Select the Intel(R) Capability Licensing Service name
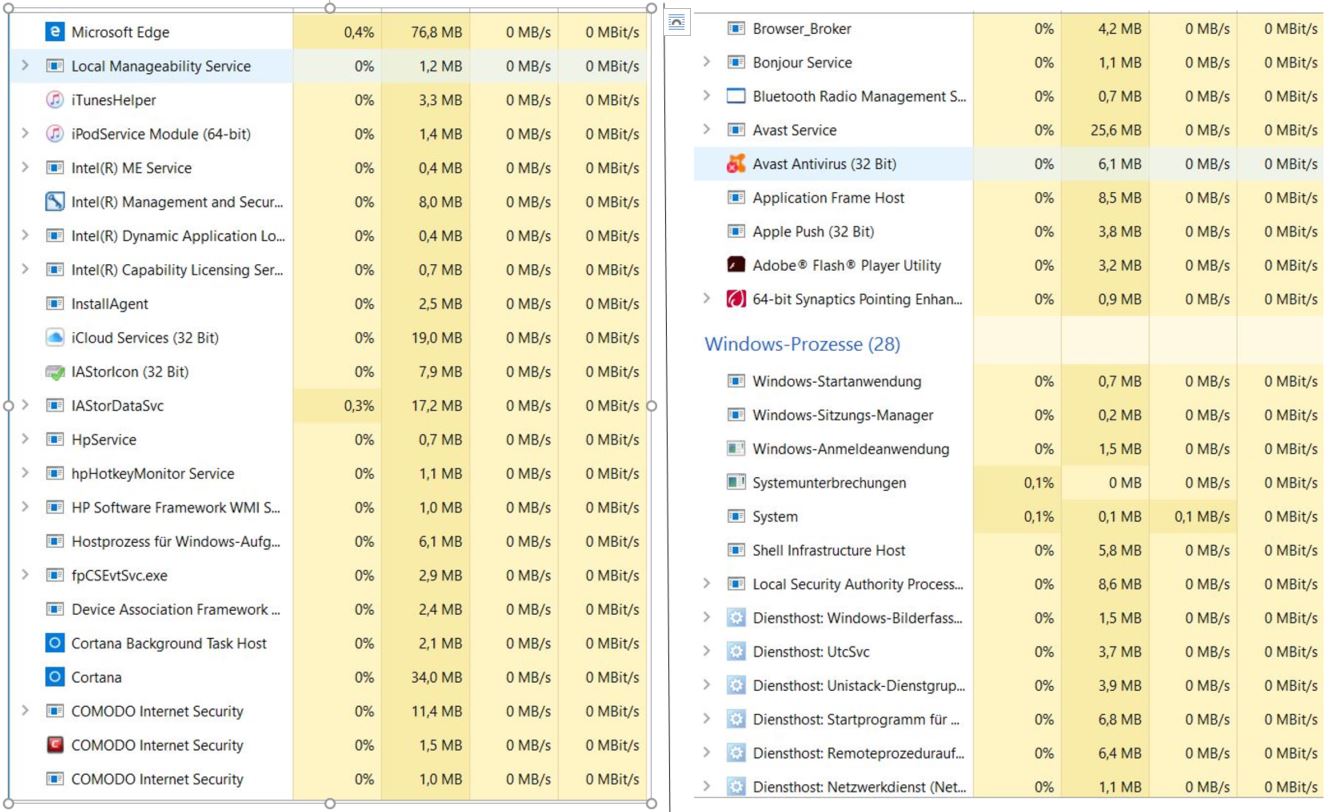This screenshot has height=812, width=1331. [177, 270]
